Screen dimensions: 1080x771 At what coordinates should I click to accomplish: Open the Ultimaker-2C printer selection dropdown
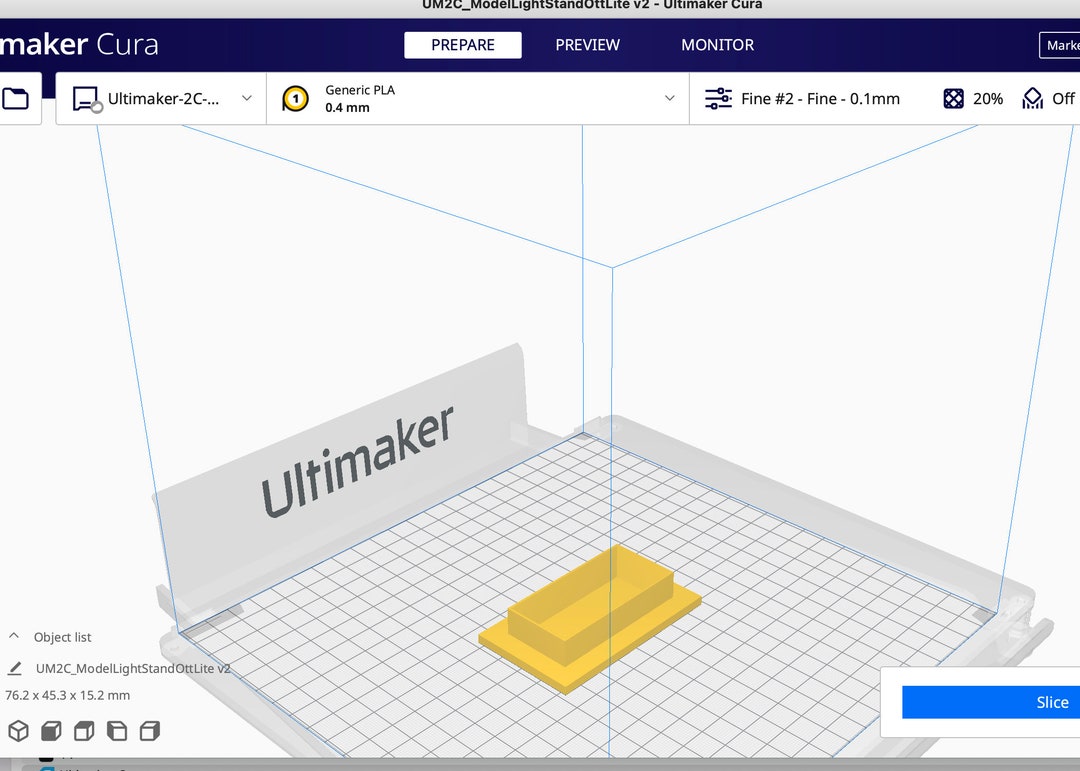pyautogui.click(x=246, y=98)
